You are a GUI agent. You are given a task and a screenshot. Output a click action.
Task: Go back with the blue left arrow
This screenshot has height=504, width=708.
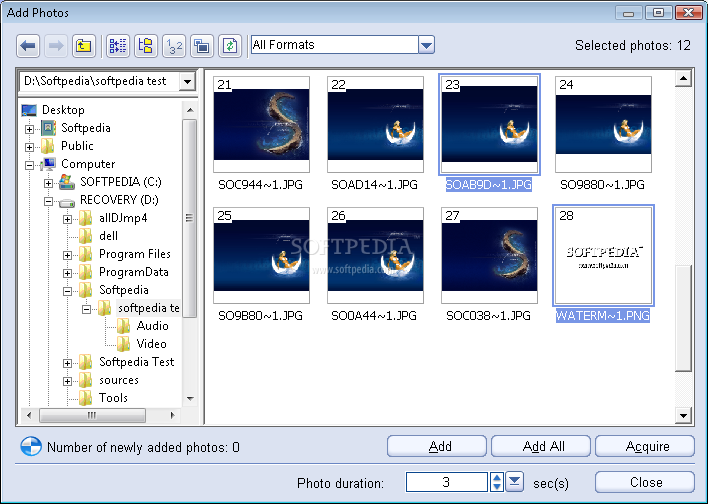click(28, 46)
